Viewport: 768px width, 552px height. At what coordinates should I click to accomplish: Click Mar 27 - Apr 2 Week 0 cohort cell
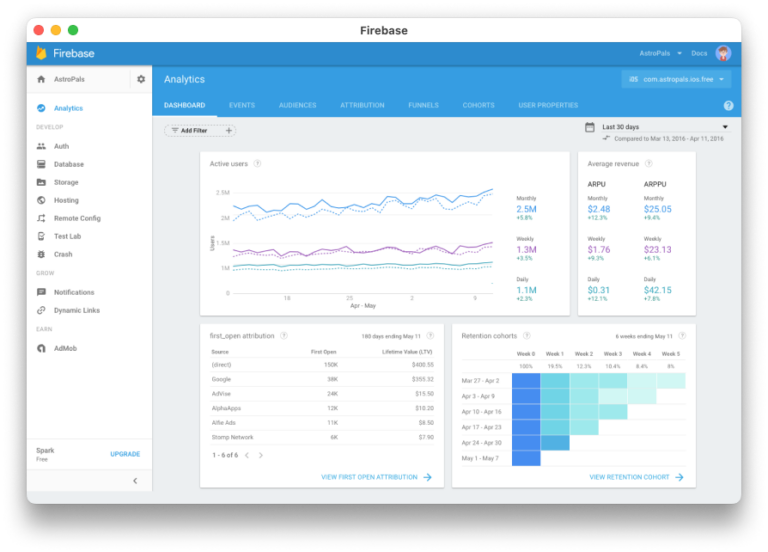526,381
